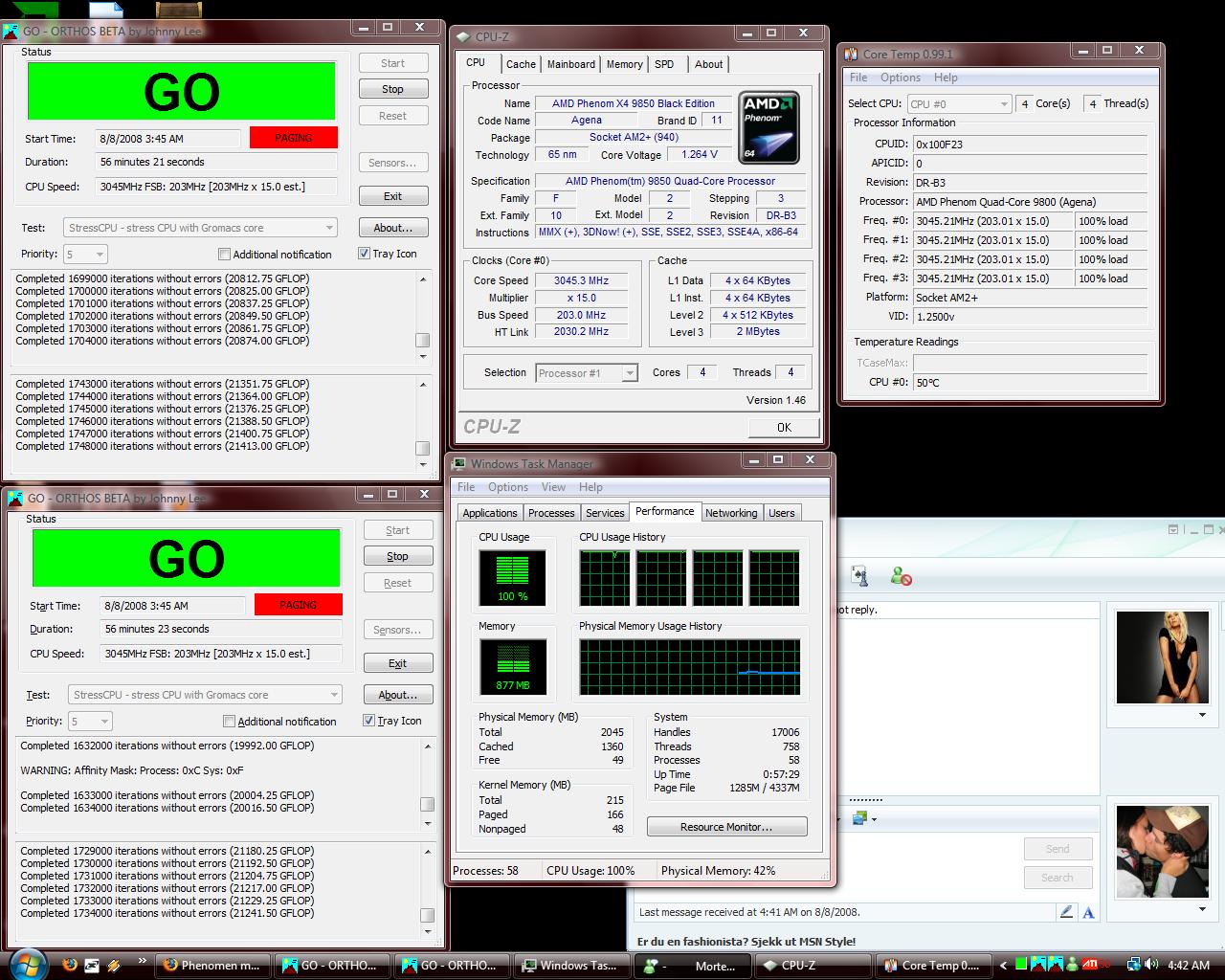Stop the upper ORTHOS stress test
This screenshot has width=1225, height=980.
point(393,89)
